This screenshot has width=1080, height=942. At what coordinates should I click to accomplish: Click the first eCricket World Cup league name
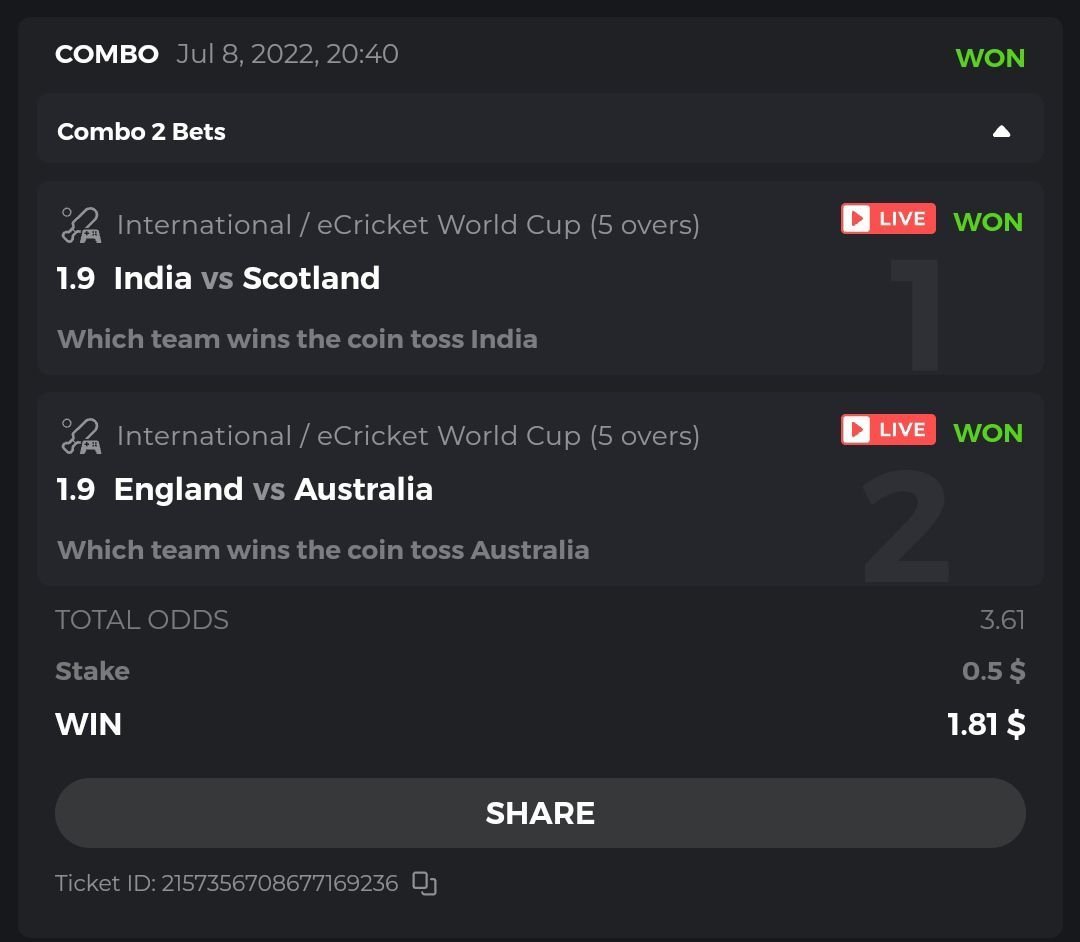click(x=408, y=225)
